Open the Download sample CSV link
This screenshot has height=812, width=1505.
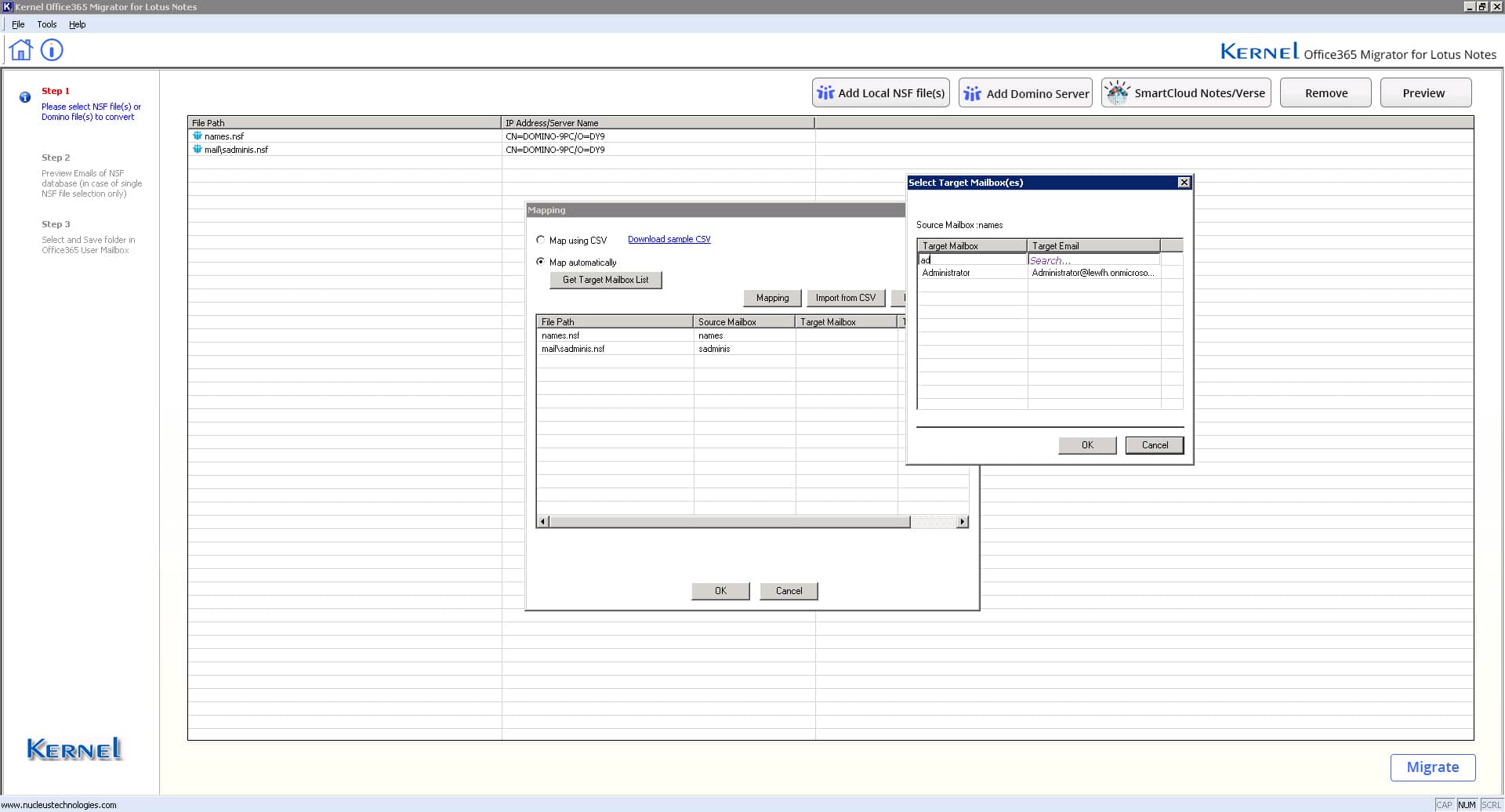coord(669,239)
